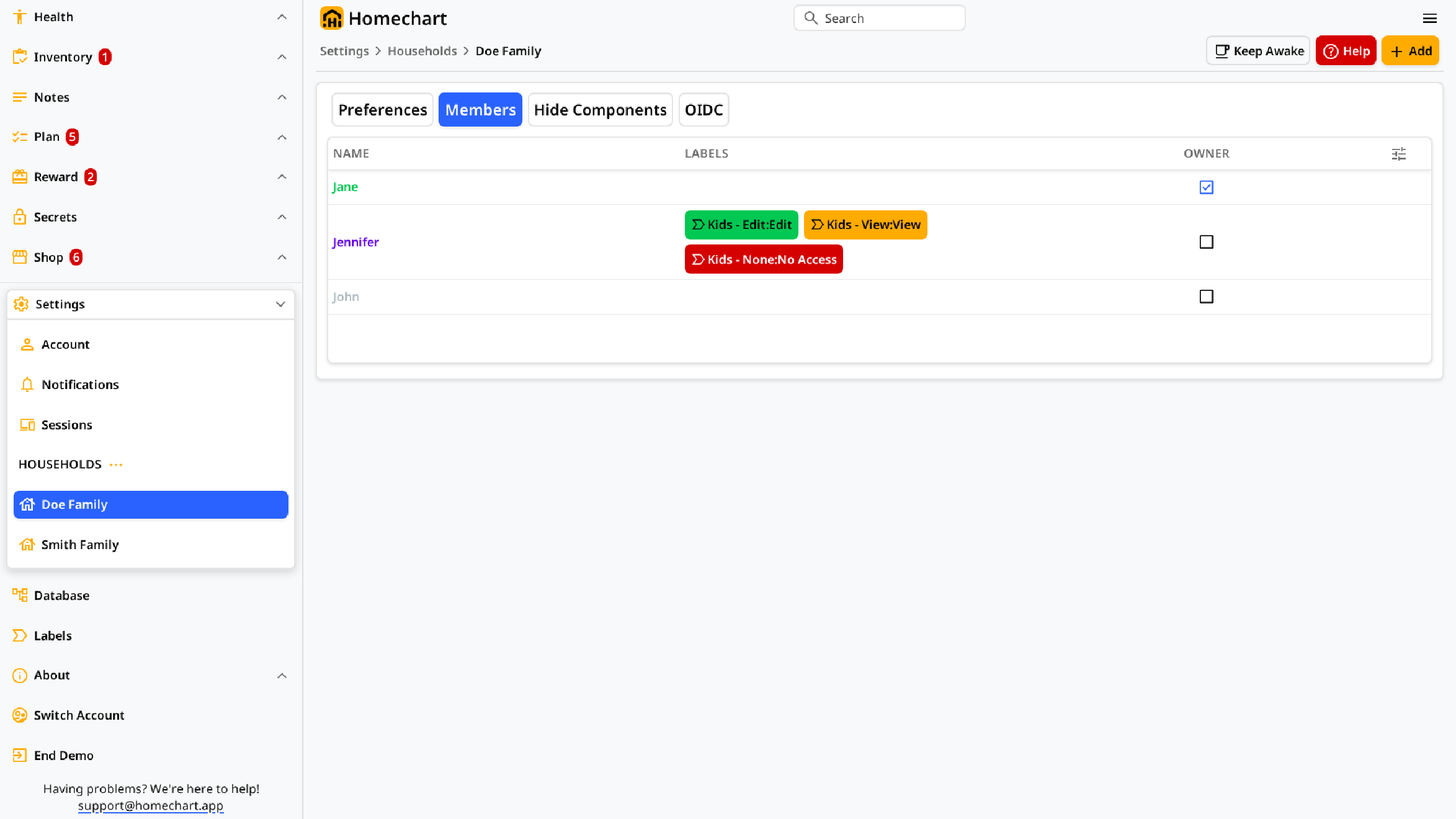1456x819 pixels.
Task: Click the Account person icon
Action: (27, 344)
